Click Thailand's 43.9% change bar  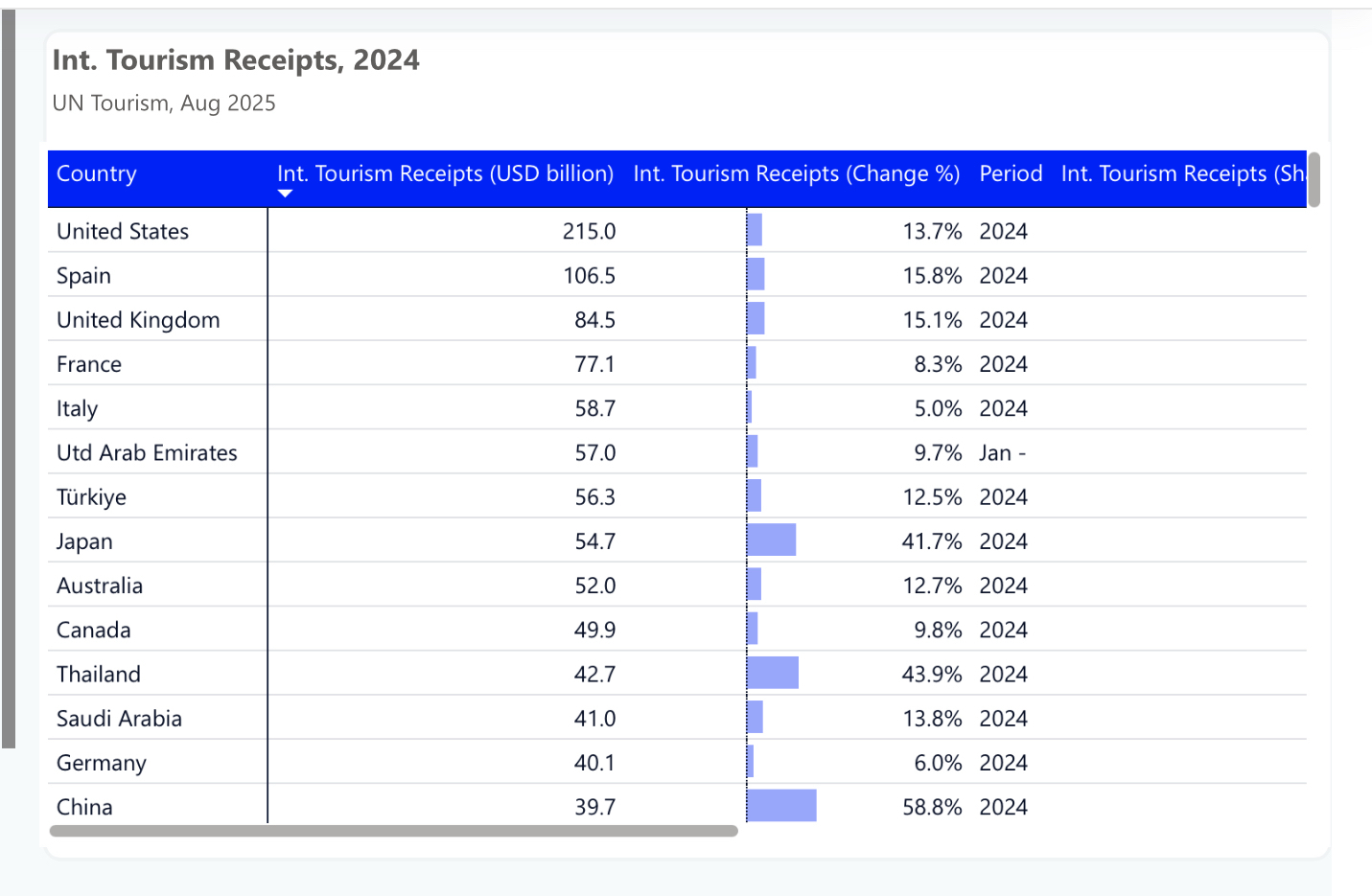tap(773, 673)
